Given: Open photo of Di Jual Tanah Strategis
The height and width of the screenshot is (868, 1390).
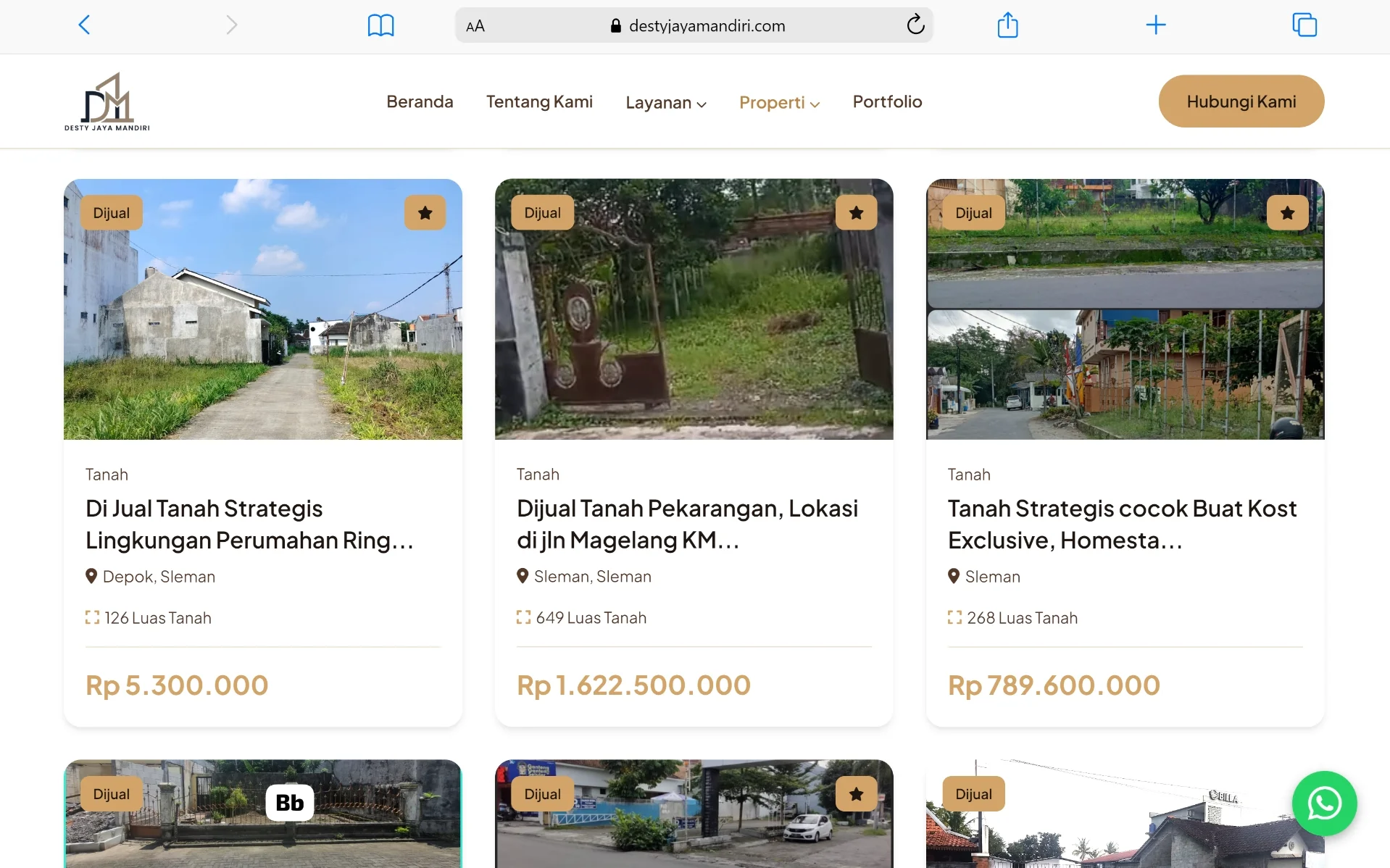Looking at the screenshot, I should [x=263, y=309].
